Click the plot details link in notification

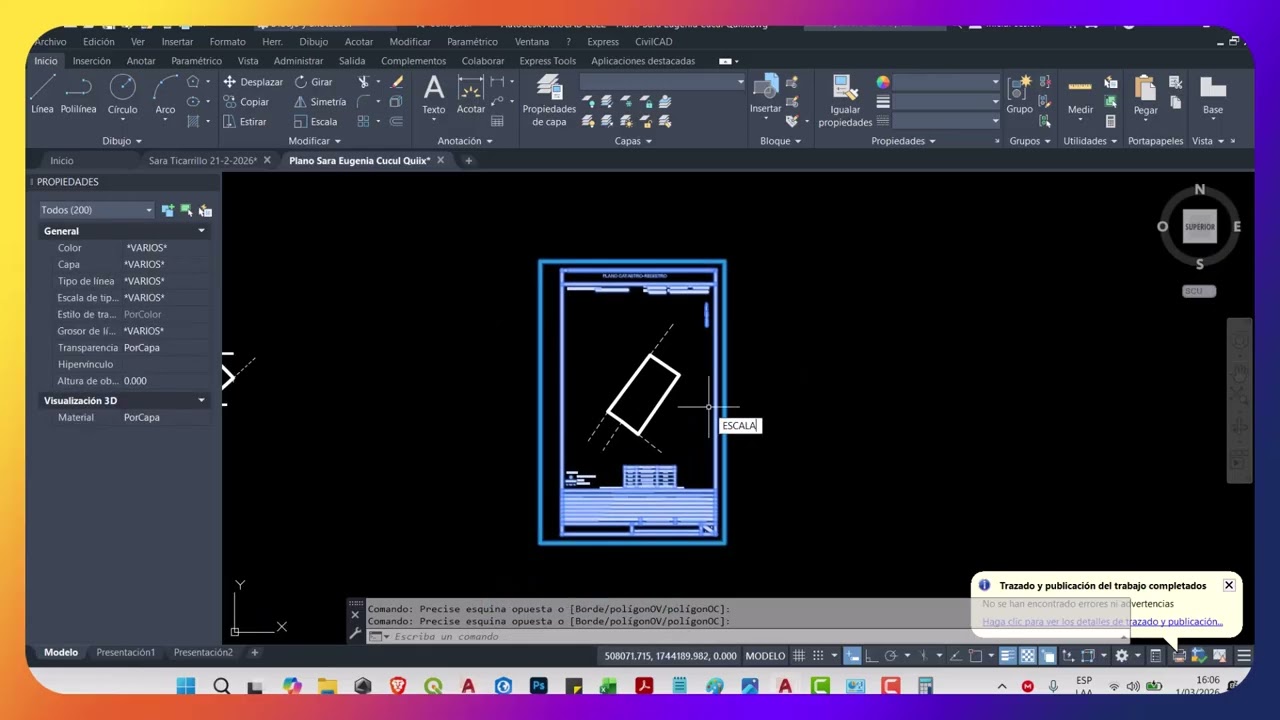pyautogui.click(x=1102, y=622)
